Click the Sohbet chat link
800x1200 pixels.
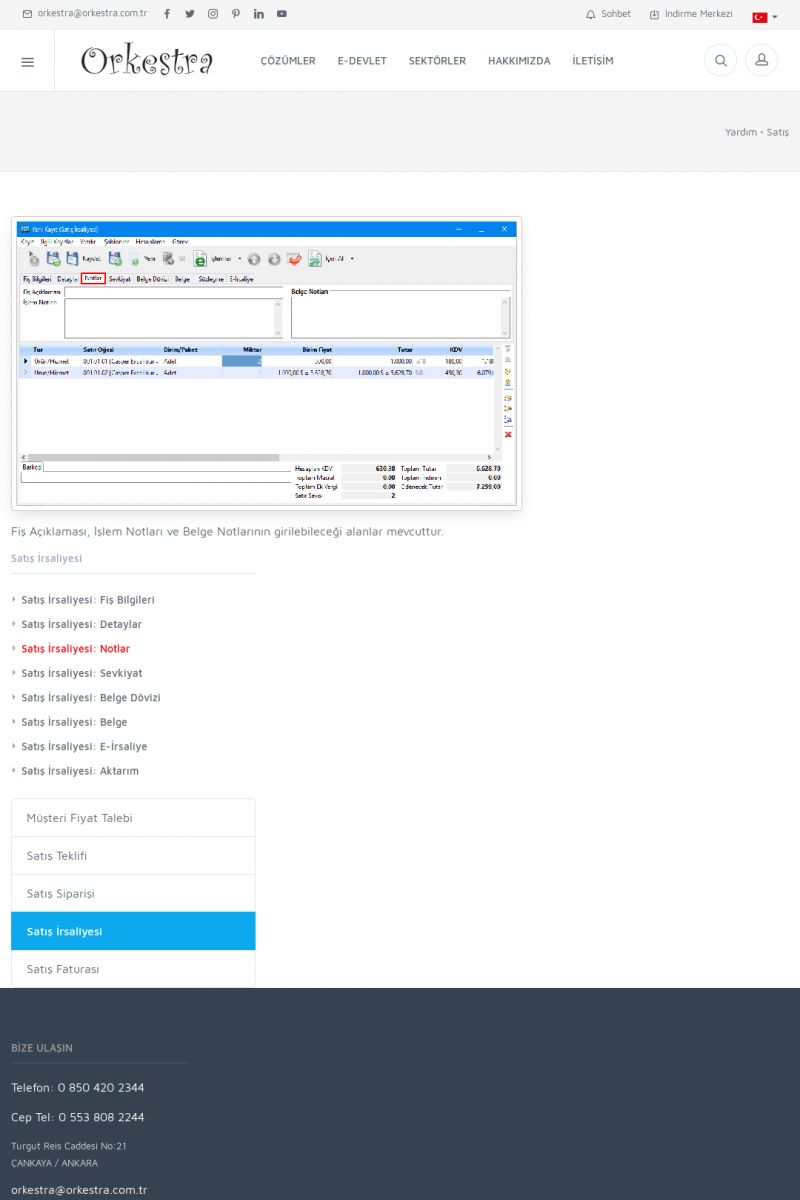click(x=608, y=14)
